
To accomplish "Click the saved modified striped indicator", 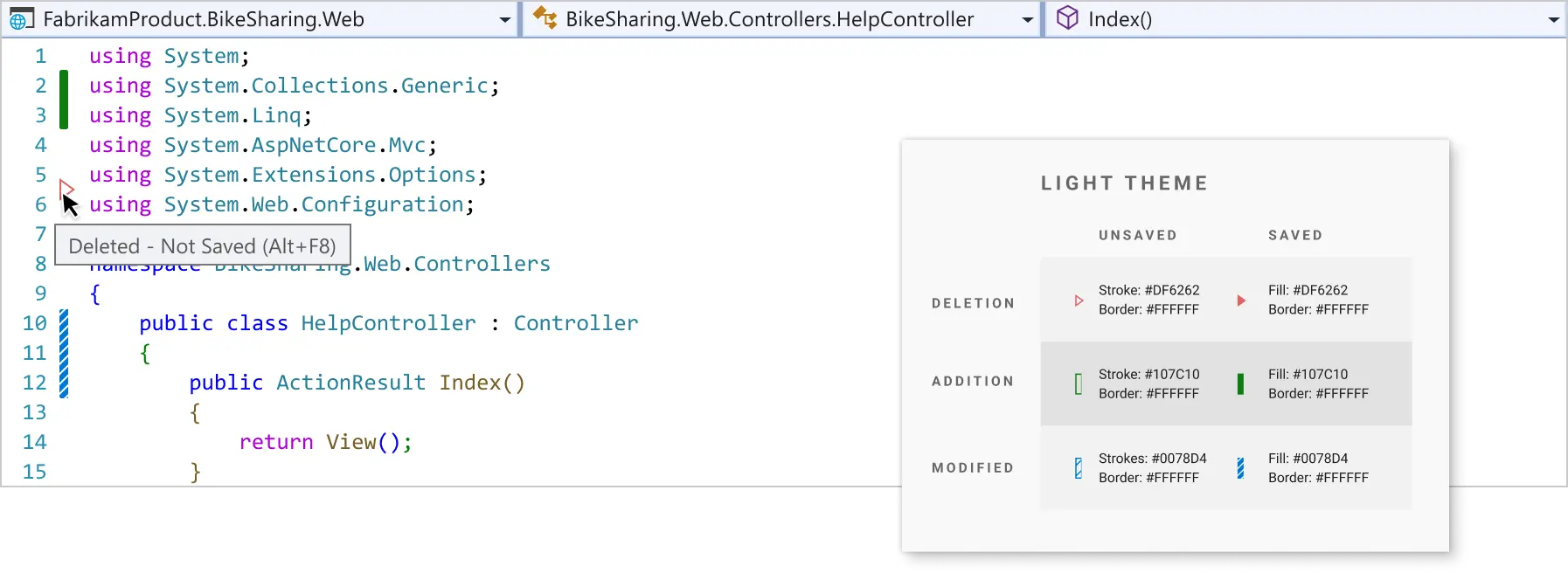I will [x=1242, y=468].
